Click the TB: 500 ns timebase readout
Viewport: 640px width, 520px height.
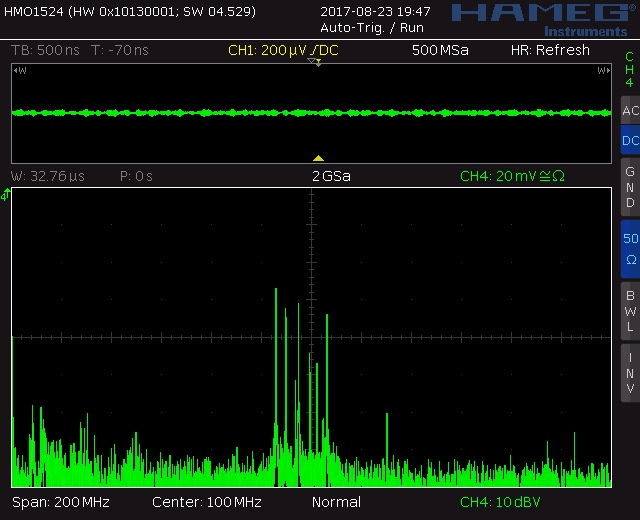pos(43,50)
